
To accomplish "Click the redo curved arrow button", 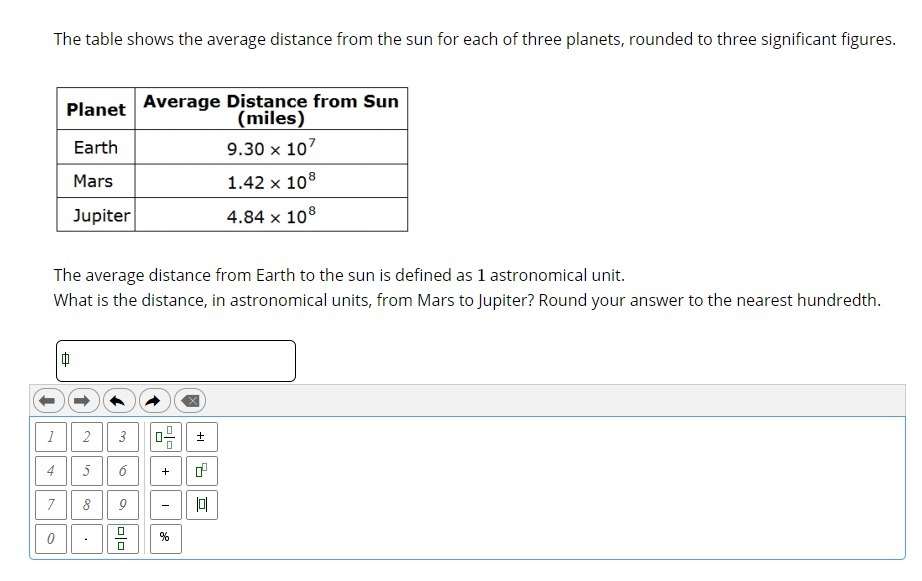I will [153, 401].
